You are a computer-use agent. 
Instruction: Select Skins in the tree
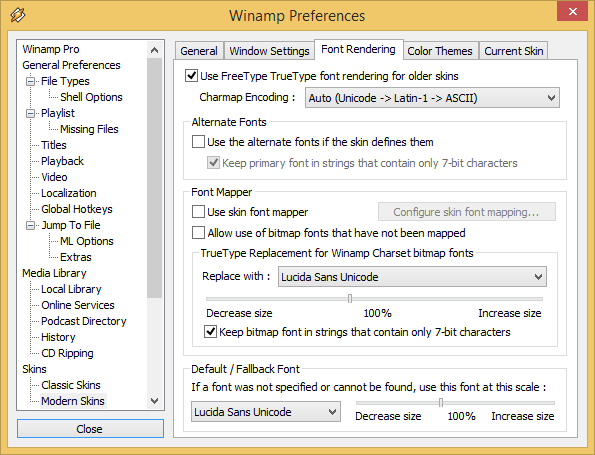34,369
